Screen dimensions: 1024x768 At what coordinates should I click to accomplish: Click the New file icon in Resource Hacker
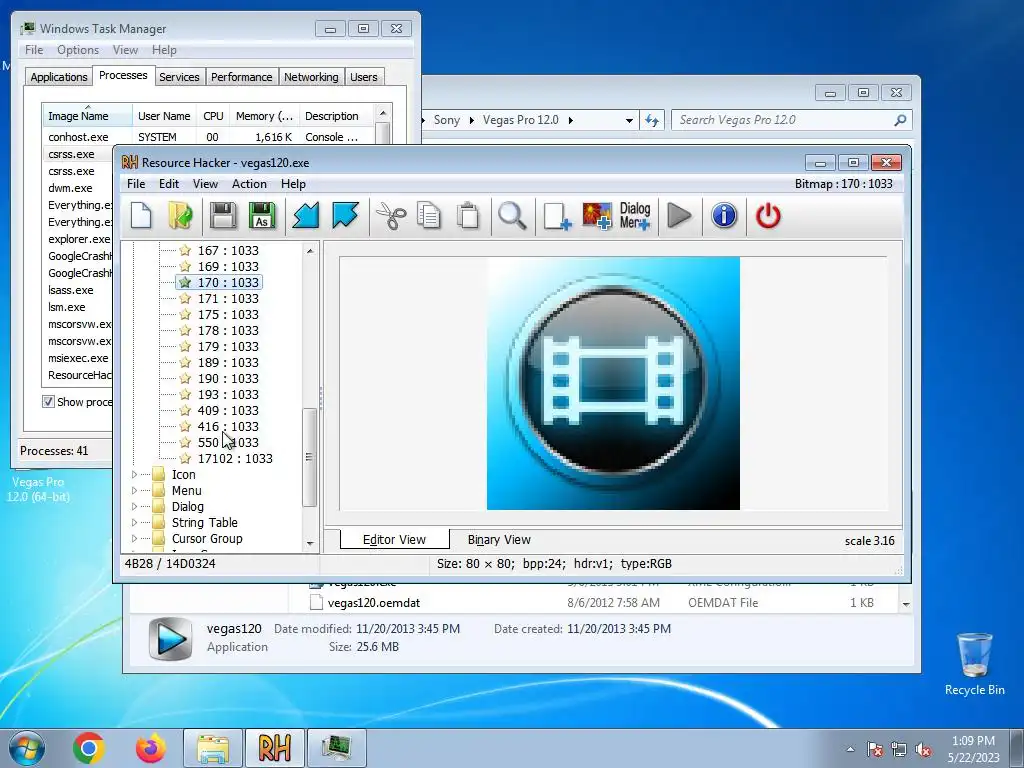141,216
